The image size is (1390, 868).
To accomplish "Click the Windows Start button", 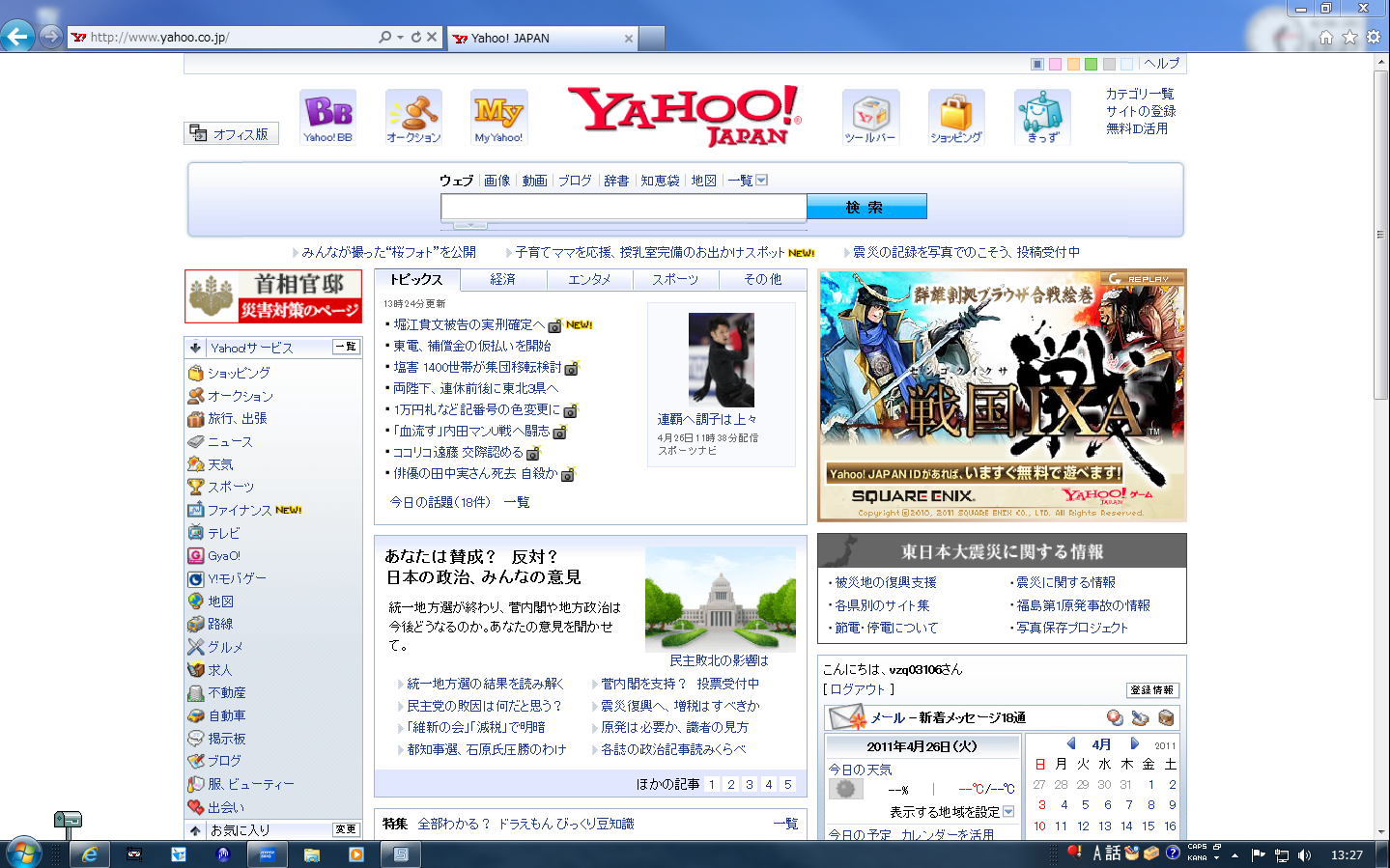I will click(x=23, y=854).
